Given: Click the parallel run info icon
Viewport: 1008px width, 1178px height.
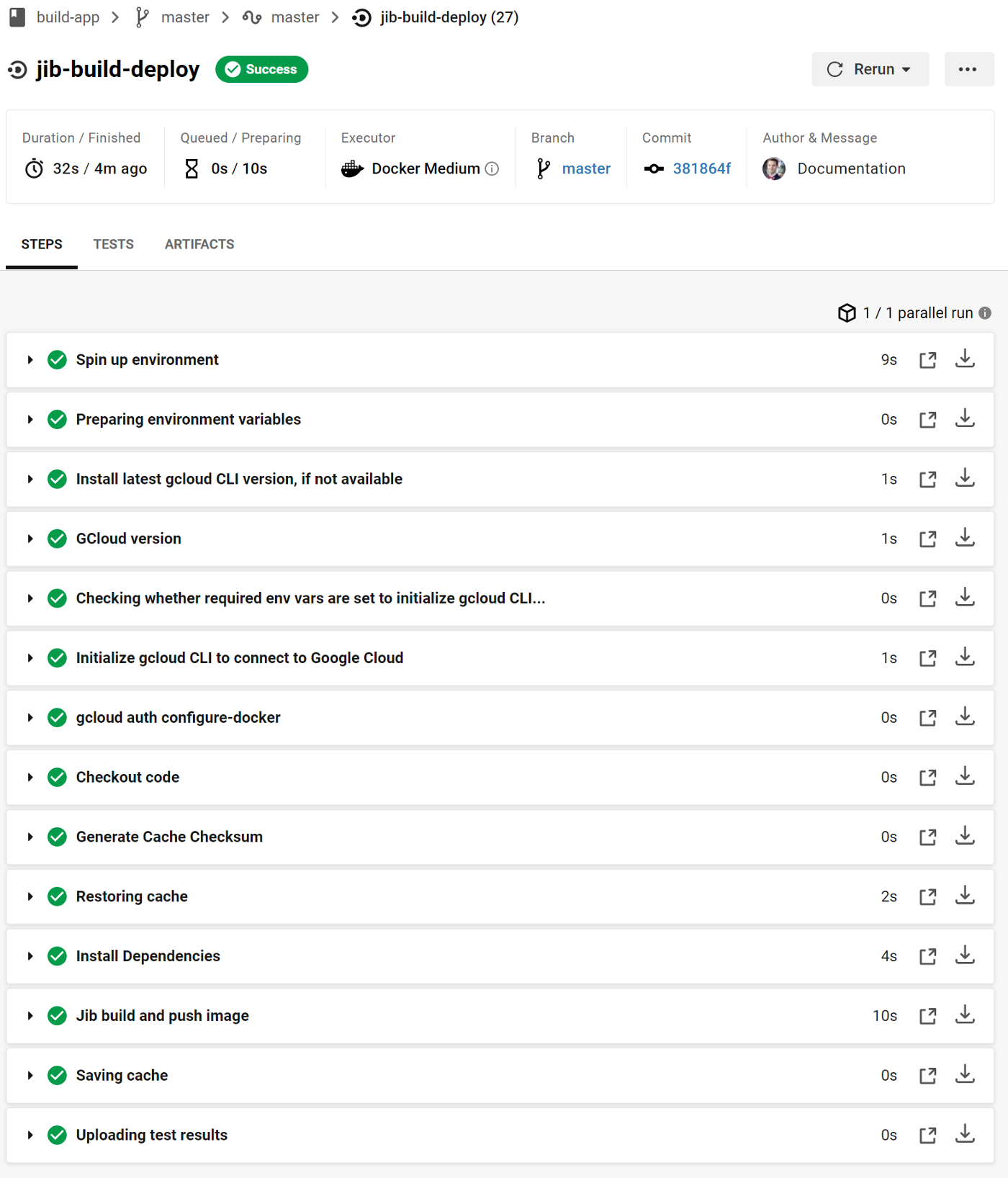Looking at the screenshot, I should 985,313.
